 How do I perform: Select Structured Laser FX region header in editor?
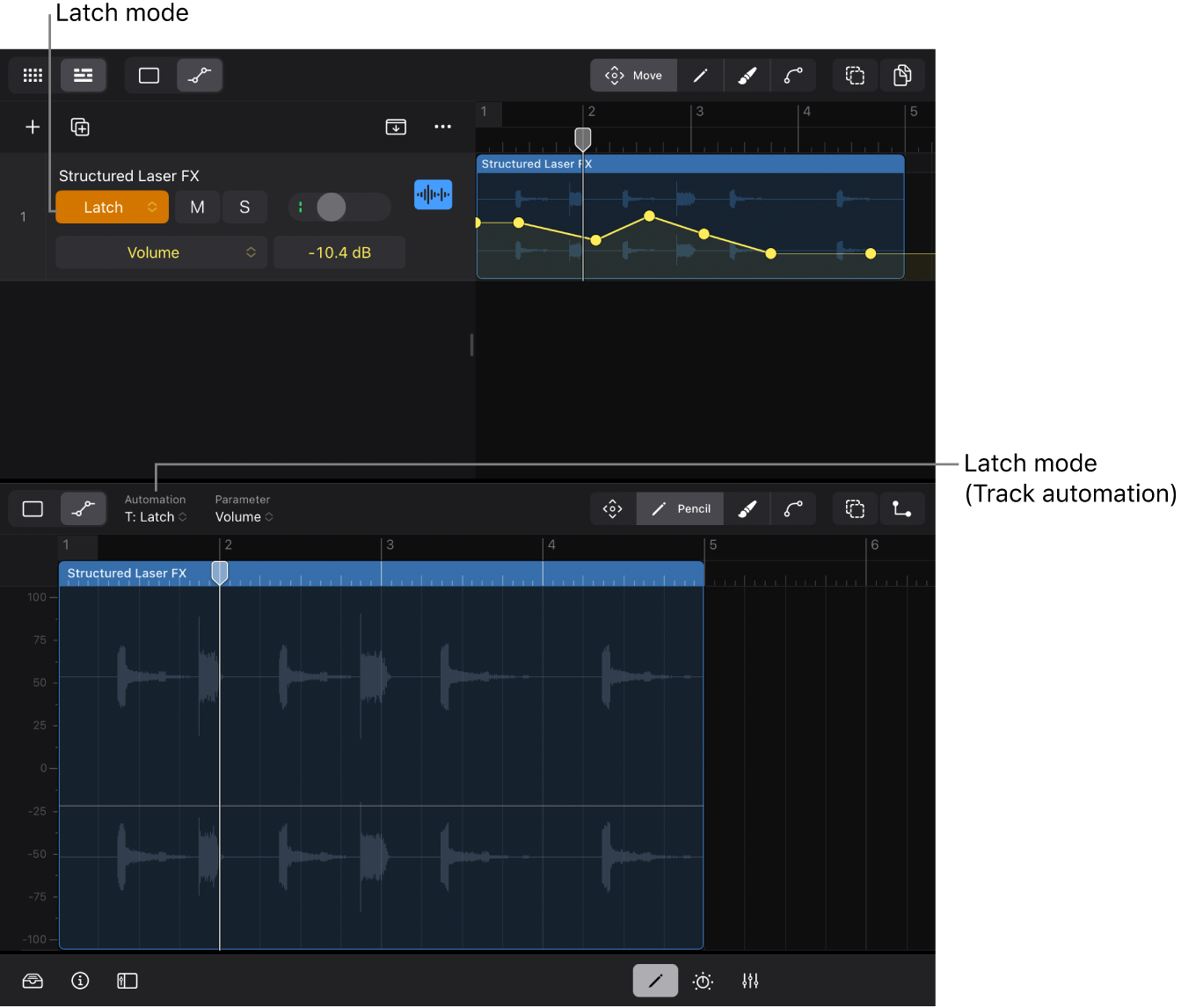pyautogui.click(x=382, y=573)
